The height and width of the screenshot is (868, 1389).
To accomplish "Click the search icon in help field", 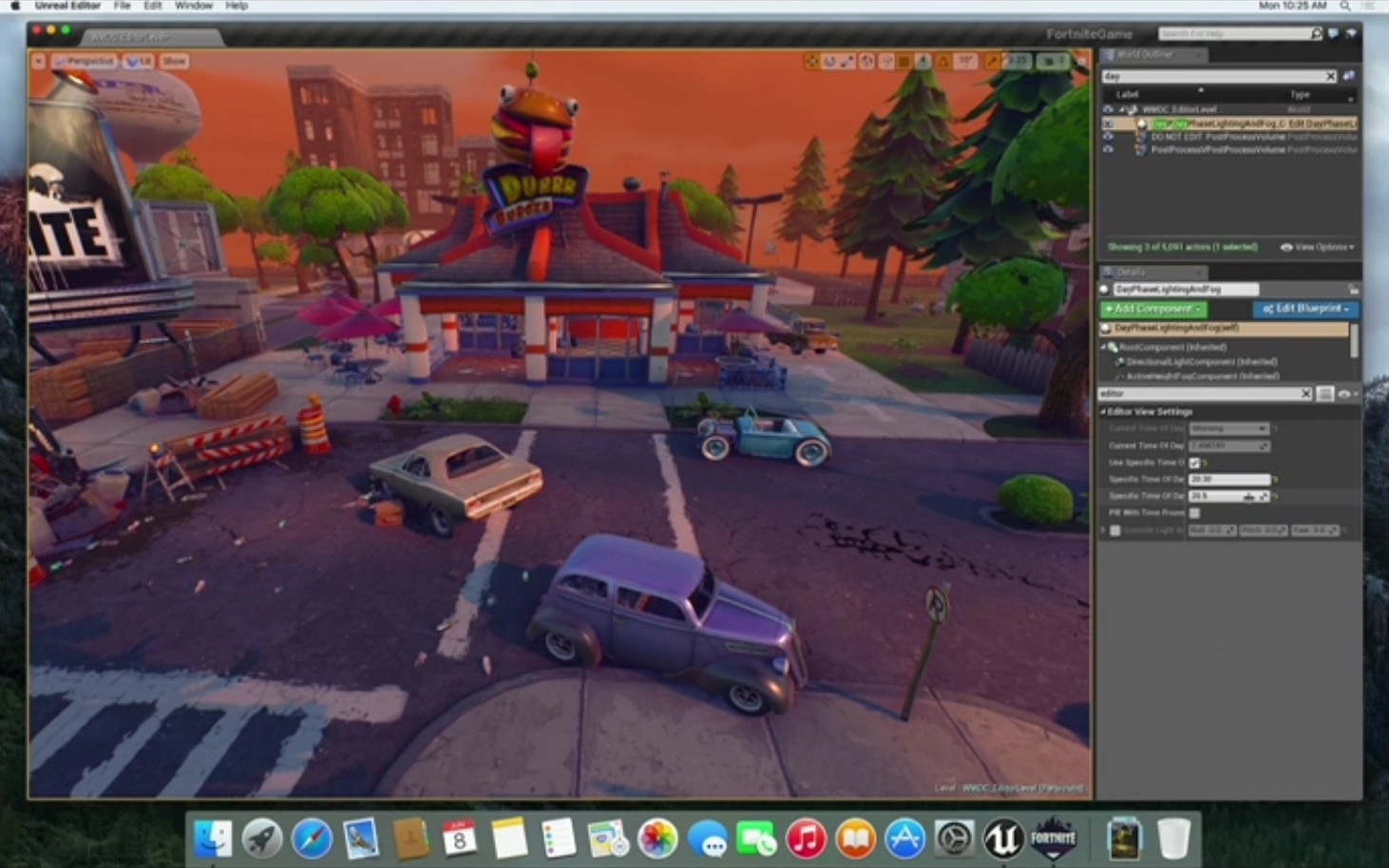I will pyautogui.click(x=1316, y=33).
